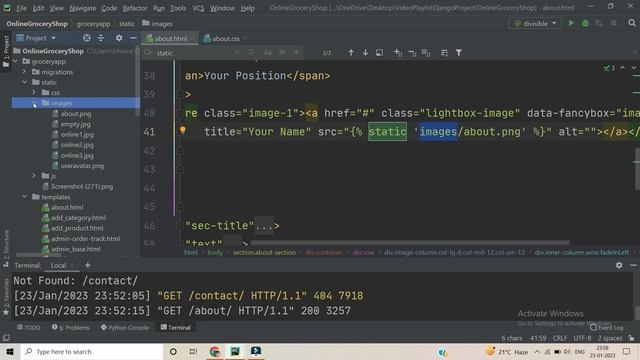Open the Navigate menu
The image size is (640, 360).
point(82,8)
